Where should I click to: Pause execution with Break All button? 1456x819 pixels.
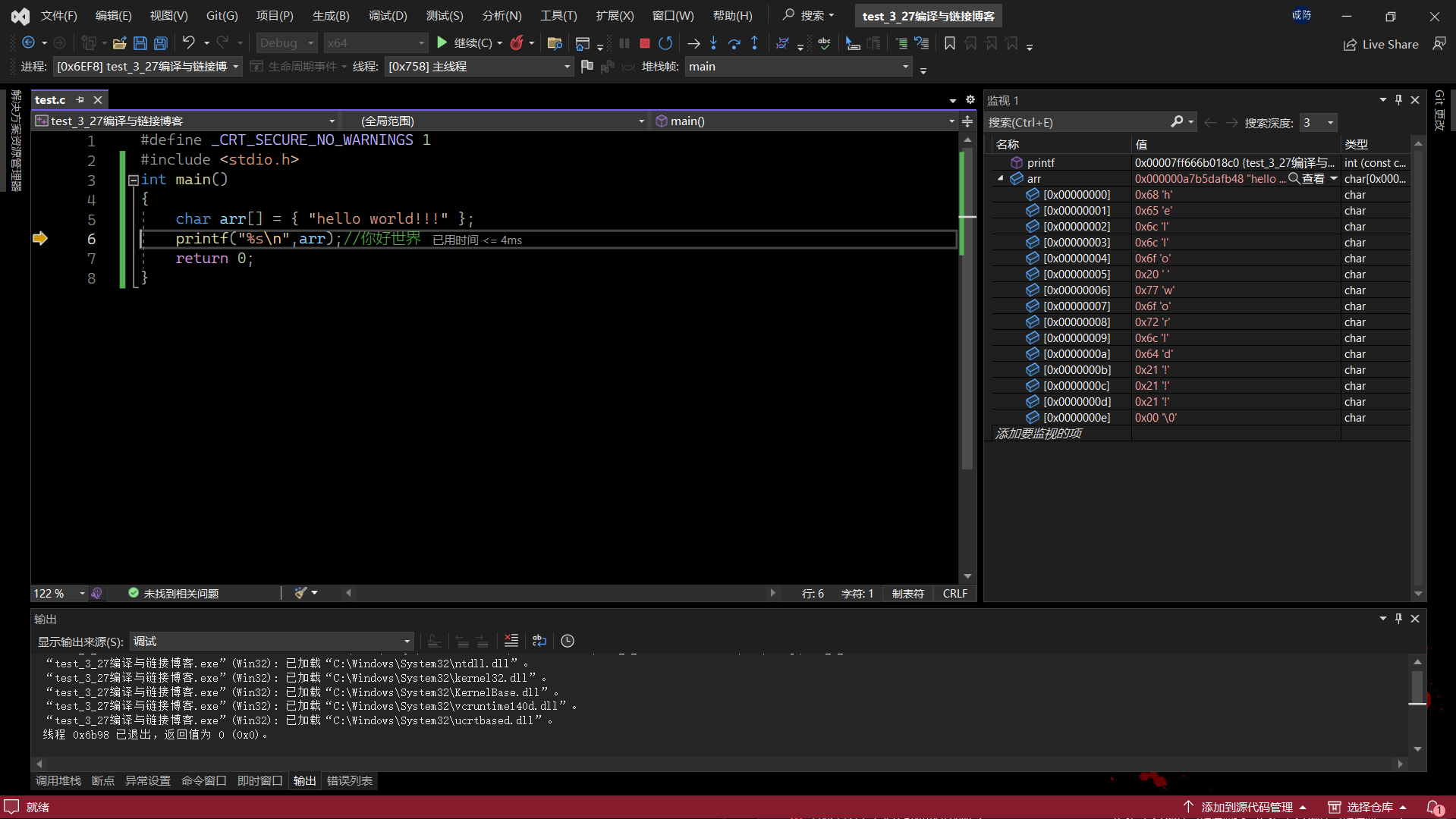click(624, 43)
